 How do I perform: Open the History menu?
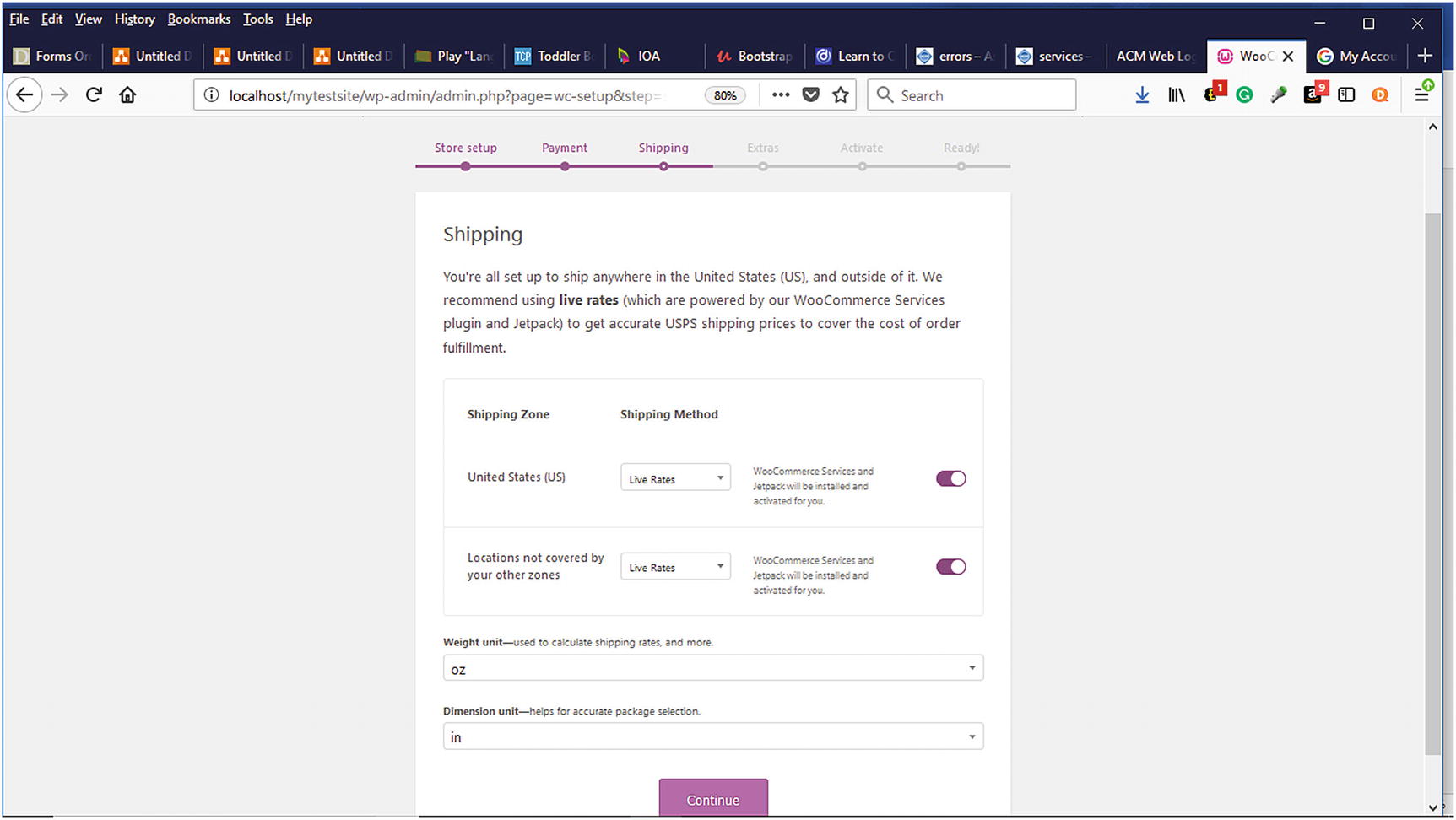(134, 19)
